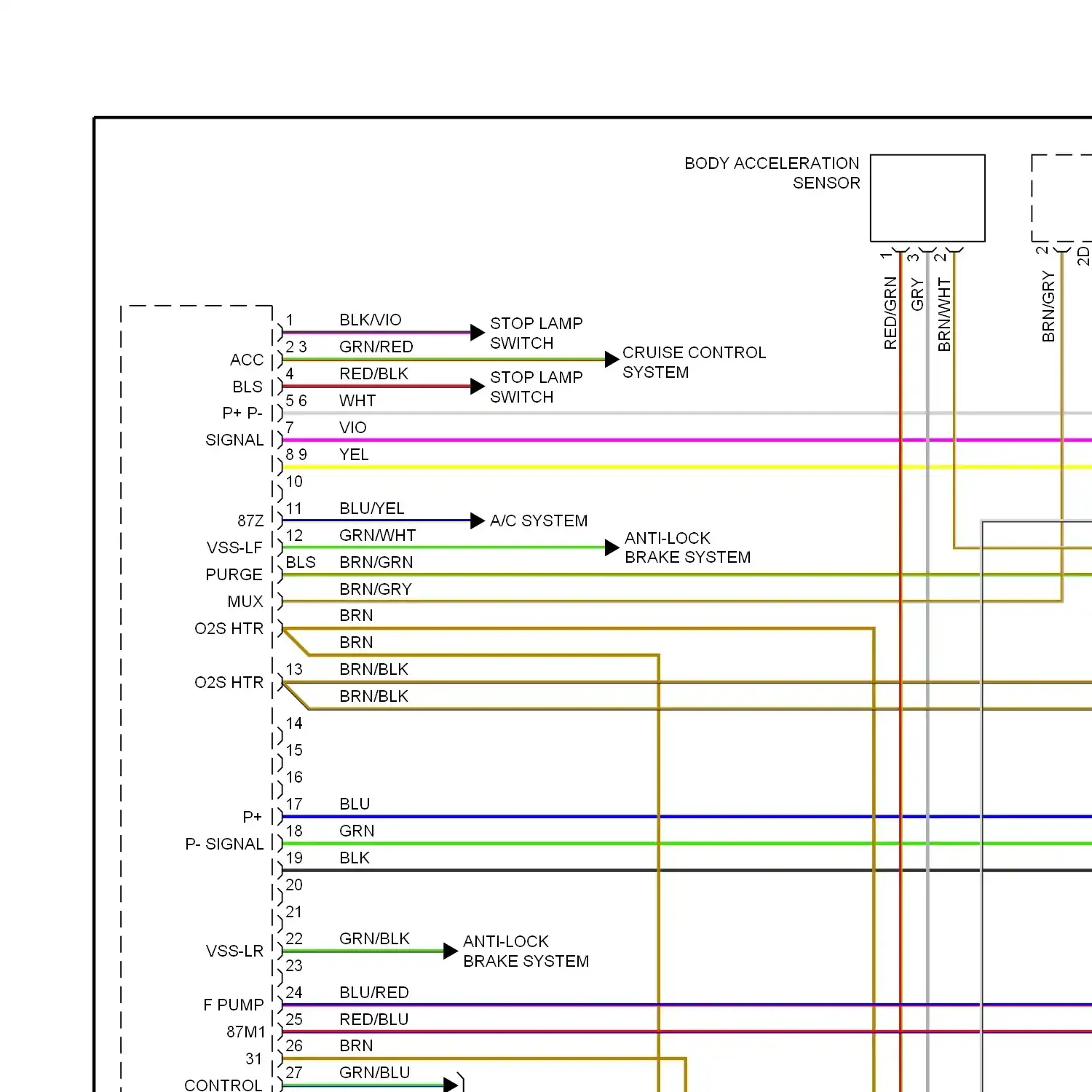Click the F PUMP terminal label
The height and width of the screenshot is (1092, 1092).
pos(234,1005)
